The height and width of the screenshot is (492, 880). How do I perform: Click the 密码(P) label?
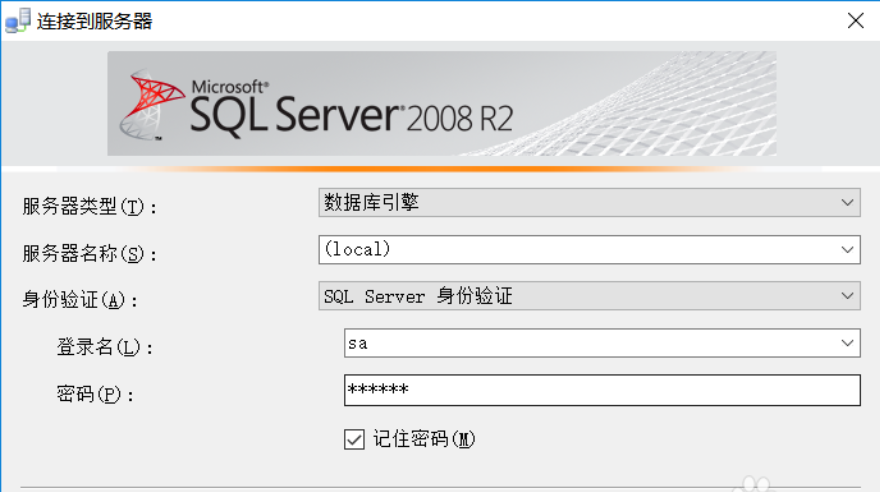click(x=95, y=394)
